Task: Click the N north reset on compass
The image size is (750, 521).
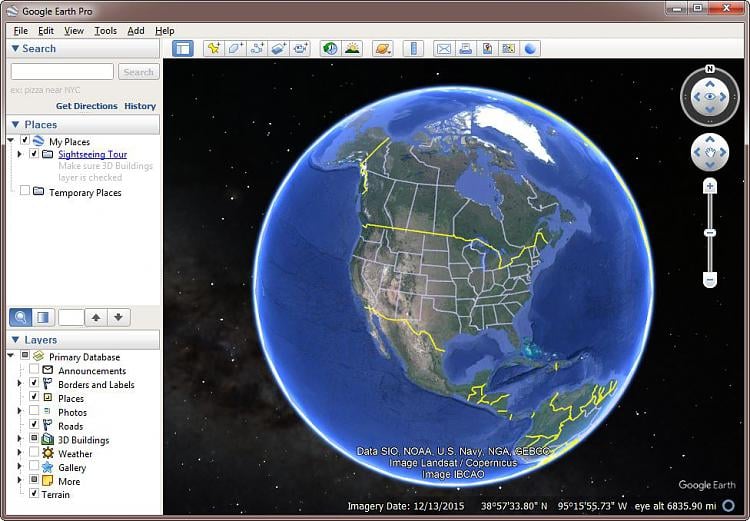Action: (710, 69)
